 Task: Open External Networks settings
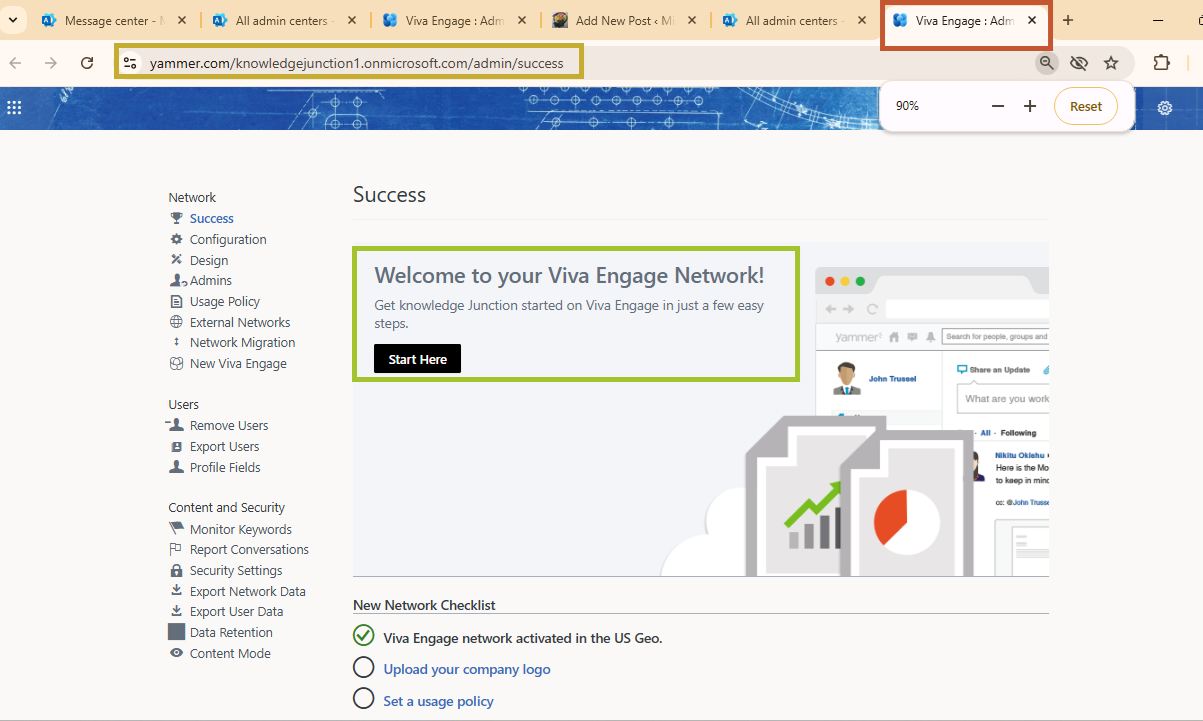pyautogui.click(x=240, y=322)
